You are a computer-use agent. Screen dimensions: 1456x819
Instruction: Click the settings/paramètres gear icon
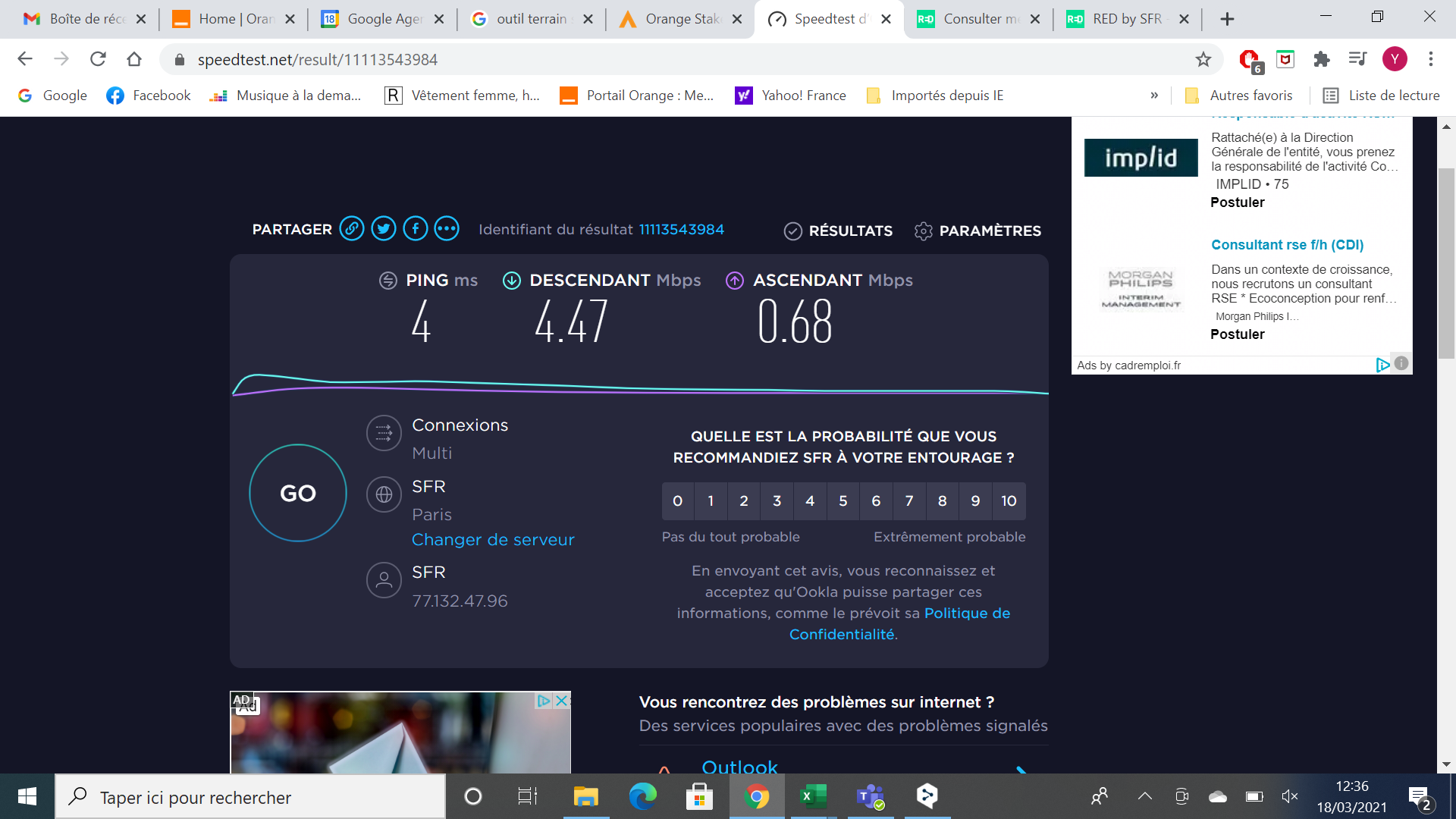pyautogui.click(x=921, y=230)
